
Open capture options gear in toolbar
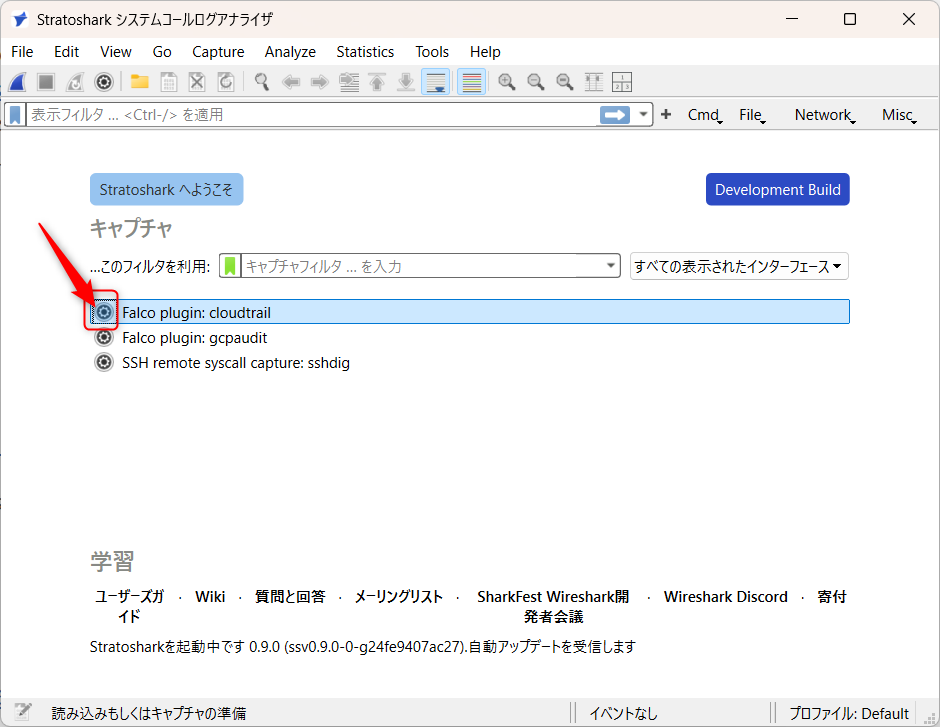[104, 82]
